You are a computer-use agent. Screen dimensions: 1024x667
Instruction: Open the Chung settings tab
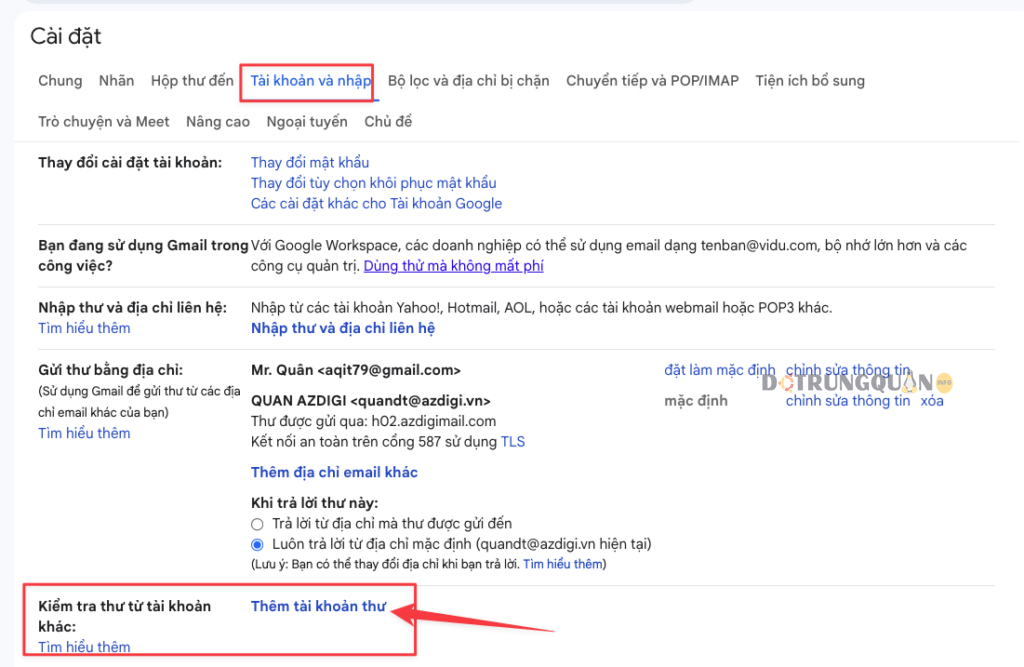coord(60,81)
